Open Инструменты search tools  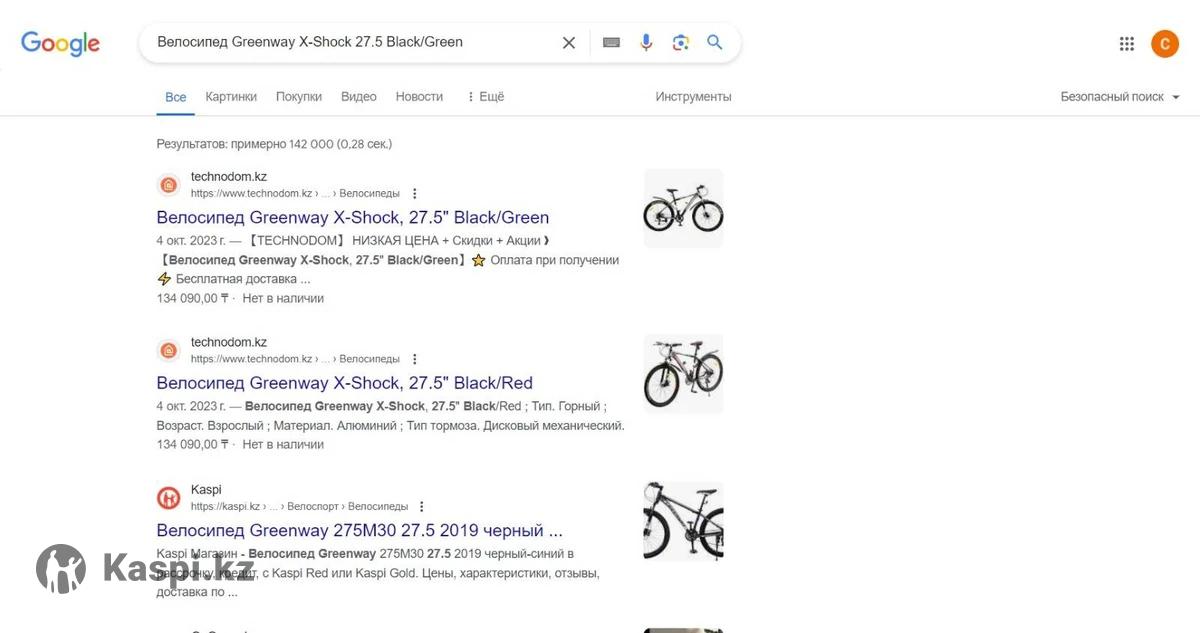click(x=693, y=97)
